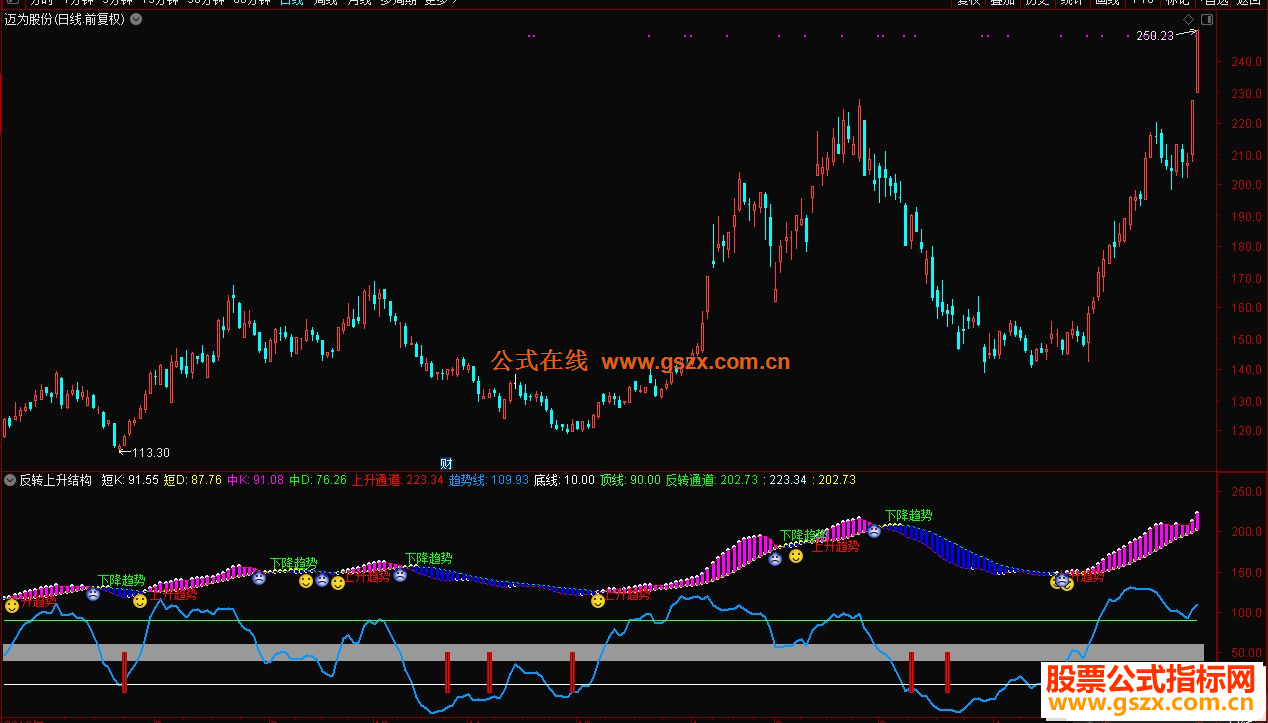The height and width of the screenshot is (723, 1268).
Task: Click the 250.0 indicator axis label
Action: pos(1245,492)
